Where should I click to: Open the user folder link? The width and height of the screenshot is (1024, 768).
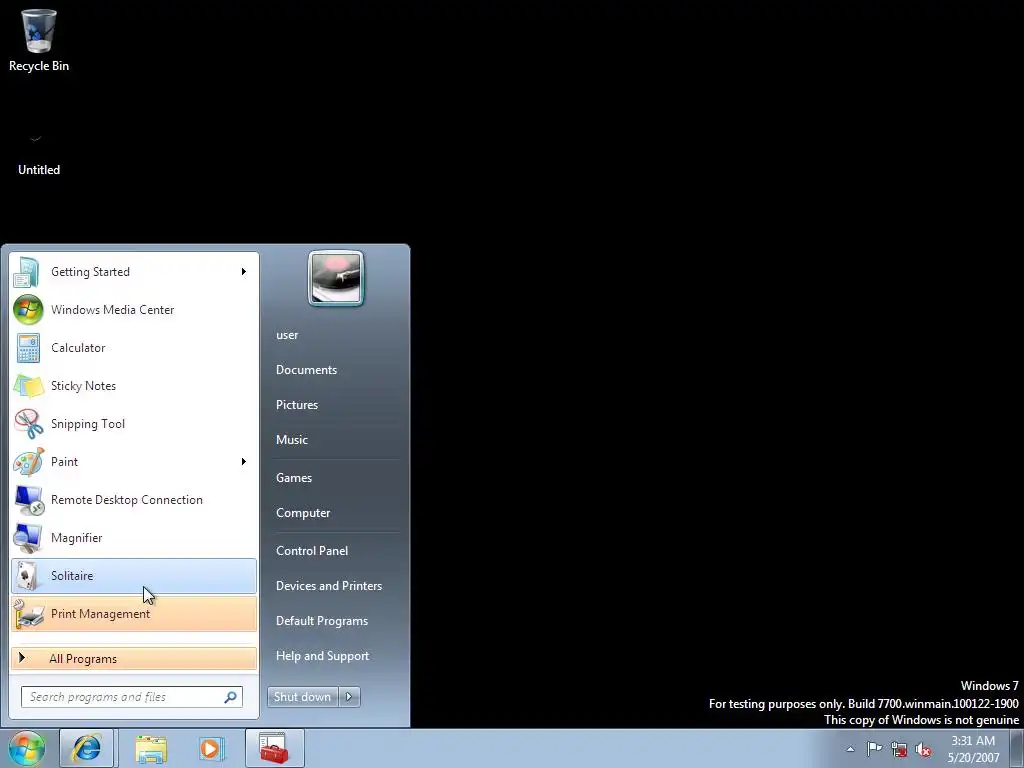click(x=287, y=335)
